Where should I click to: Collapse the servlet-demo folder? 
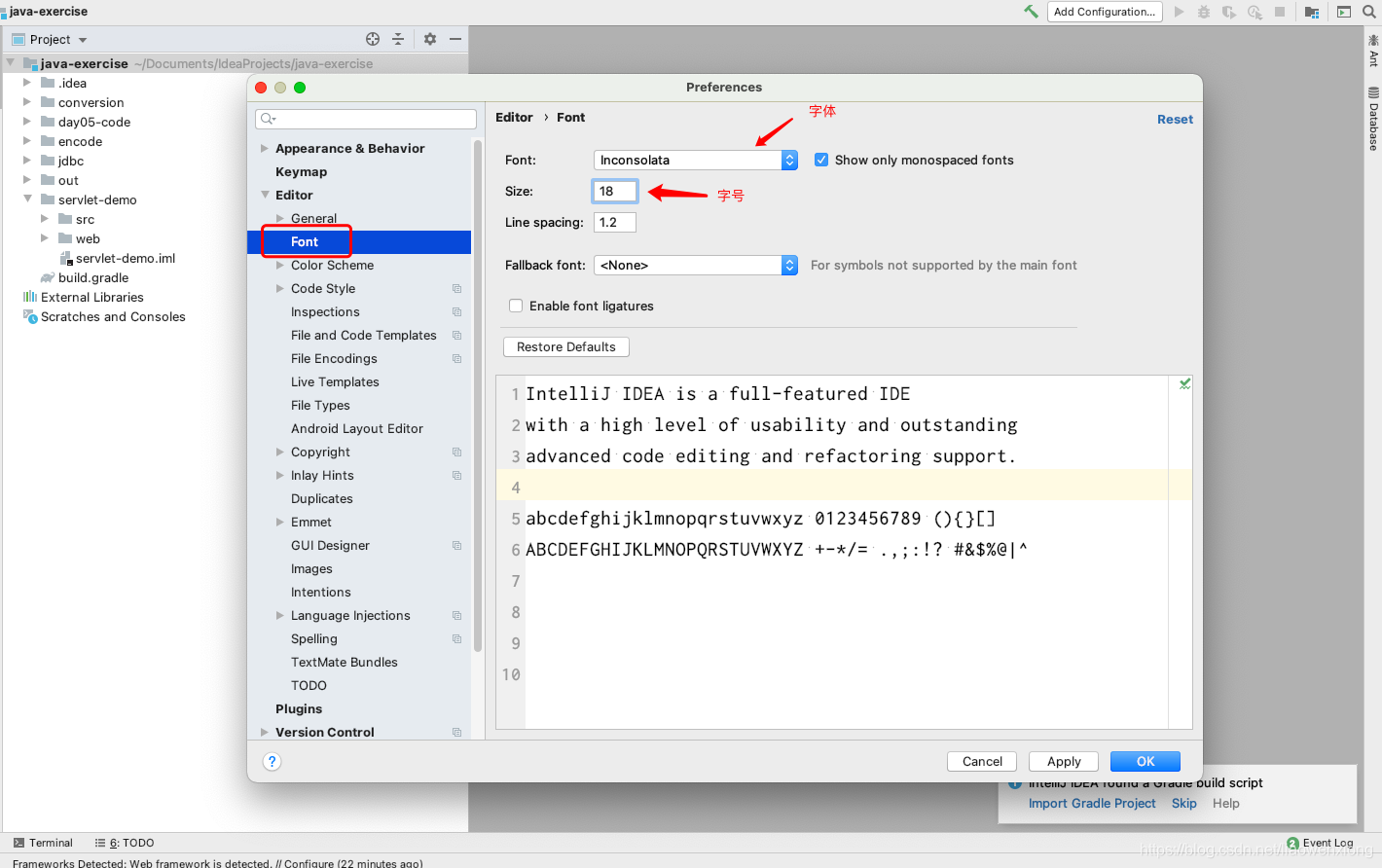coord(27,199)
